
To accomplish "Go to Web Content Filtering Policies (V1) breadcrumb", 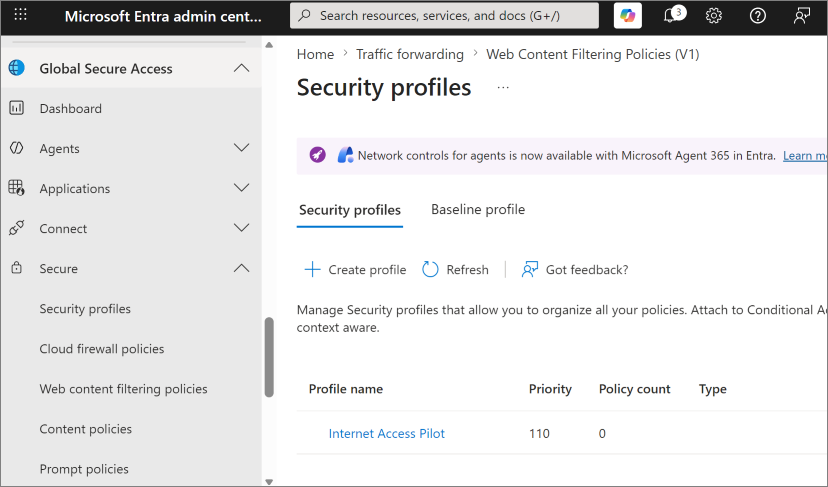I will click(592, 54).
